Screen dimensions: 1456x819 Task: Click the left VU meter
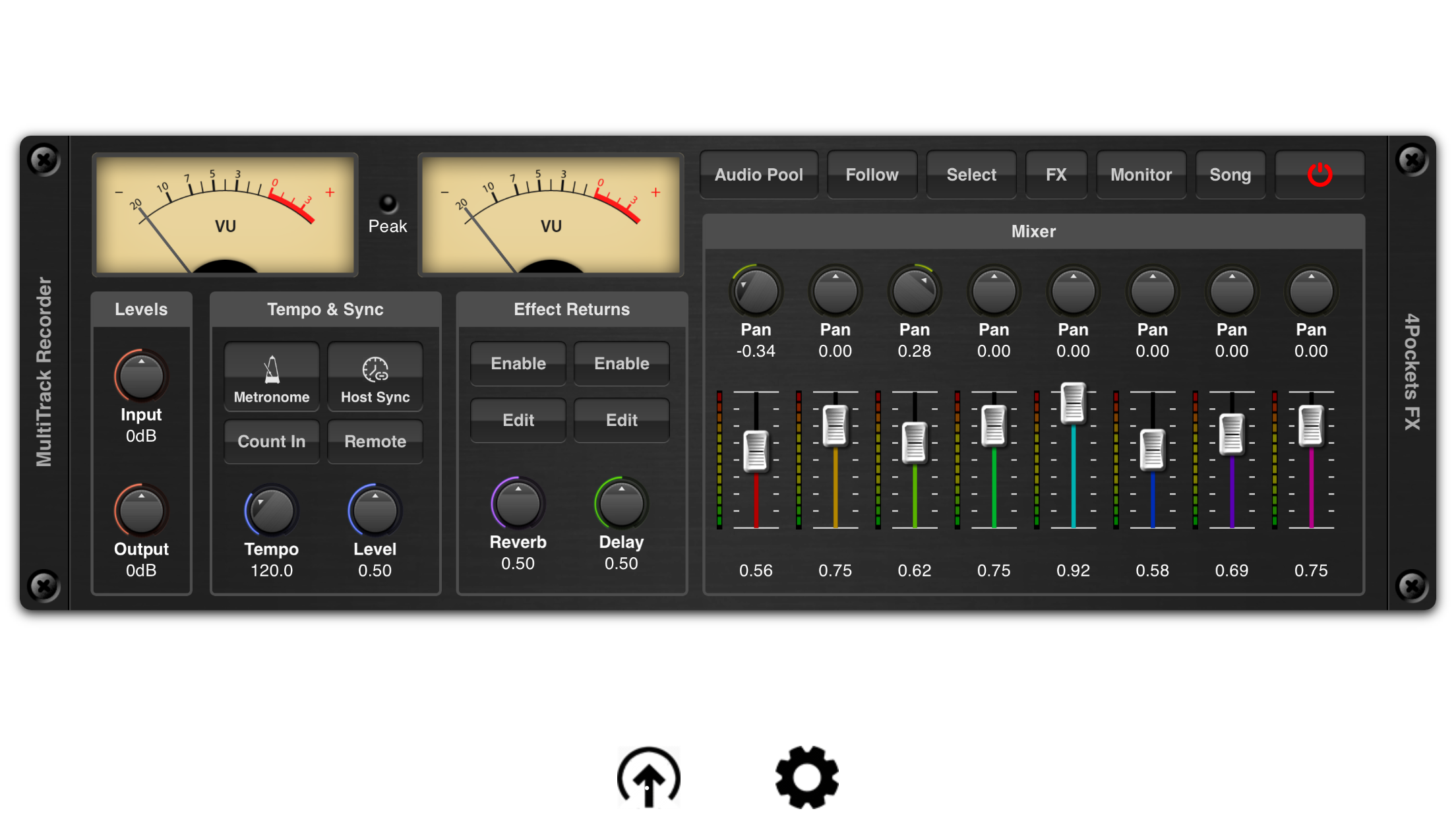225,215
